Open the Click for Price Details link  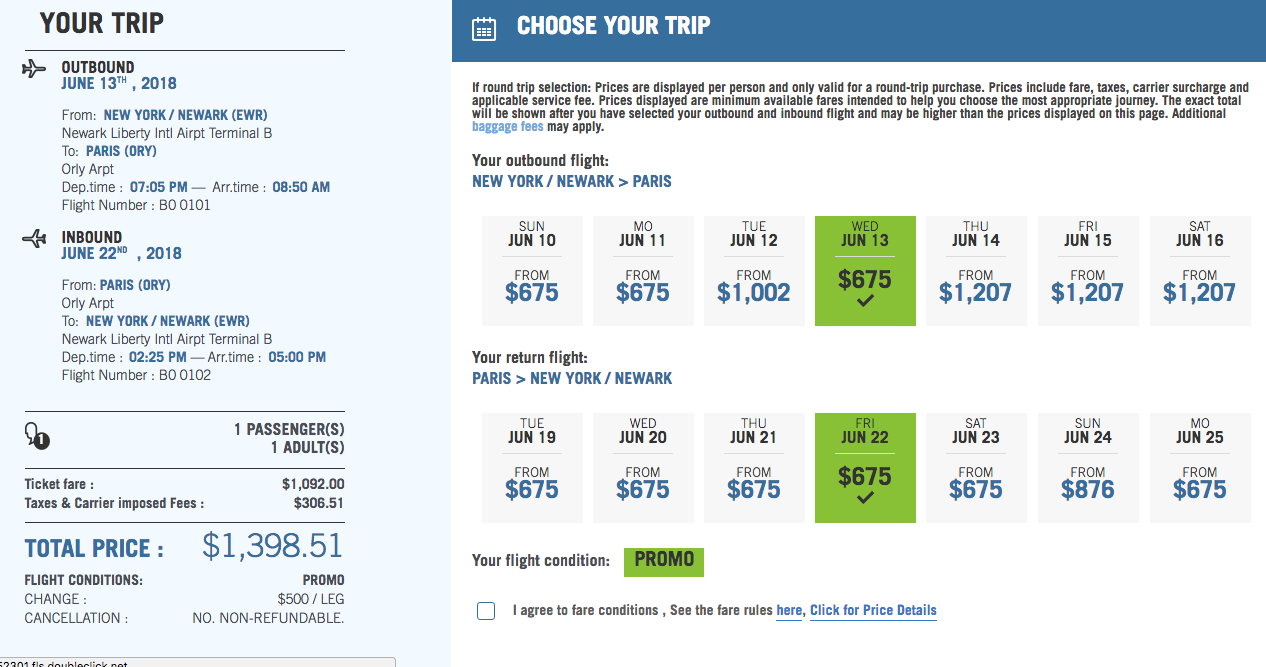[873, 611]
